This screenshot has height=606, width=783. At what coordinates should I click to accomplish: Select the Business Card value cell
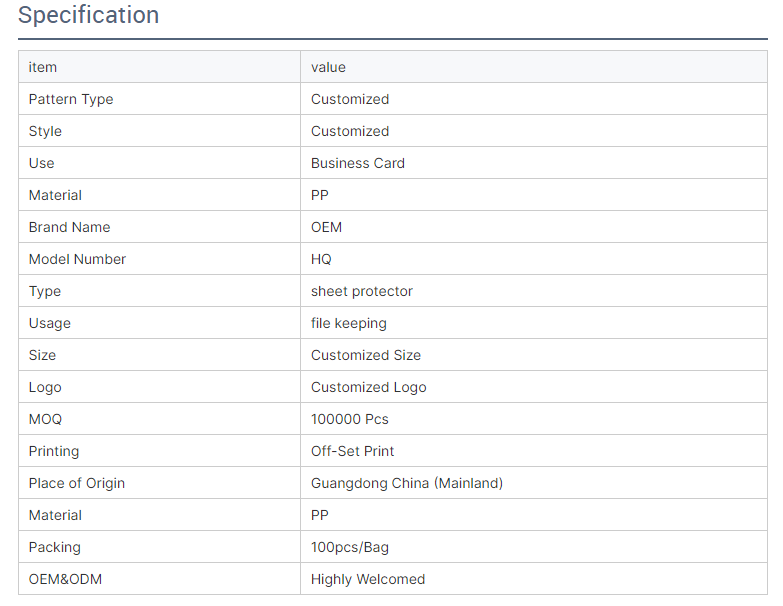pos(358,163)
